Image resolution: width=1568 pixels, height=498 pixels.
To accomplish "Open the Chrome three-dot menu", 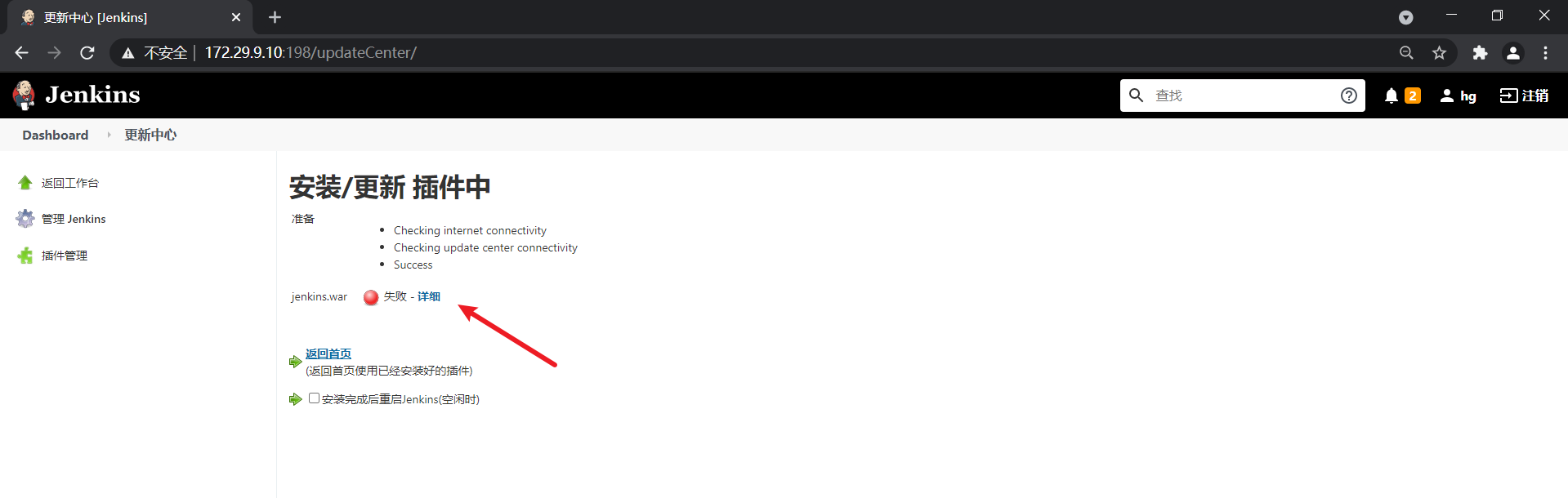I will pos(1545,53).
